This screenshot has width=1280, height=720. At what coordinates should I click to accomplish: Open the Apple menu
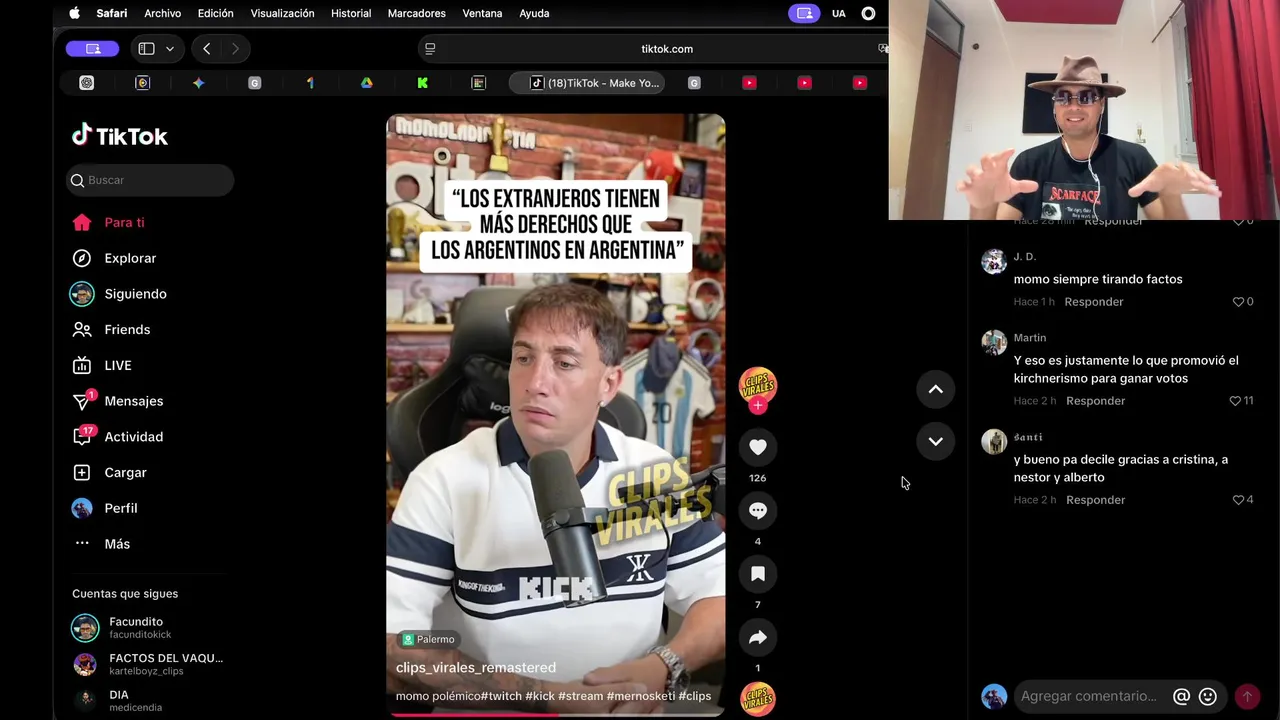coord(74,13)
